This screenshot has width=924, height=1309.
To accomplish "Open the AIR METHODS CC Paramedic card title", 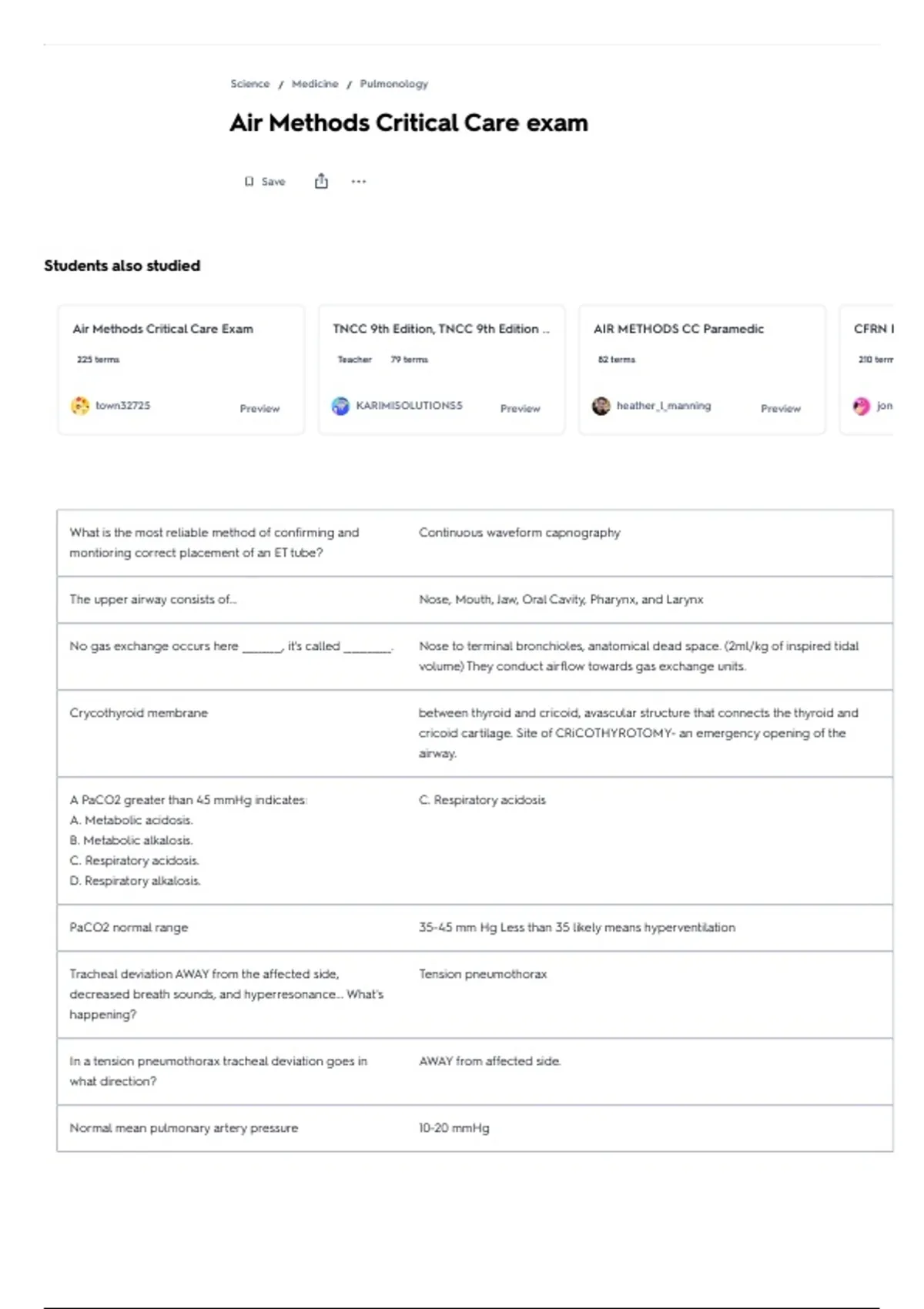I will pos(678,329).
